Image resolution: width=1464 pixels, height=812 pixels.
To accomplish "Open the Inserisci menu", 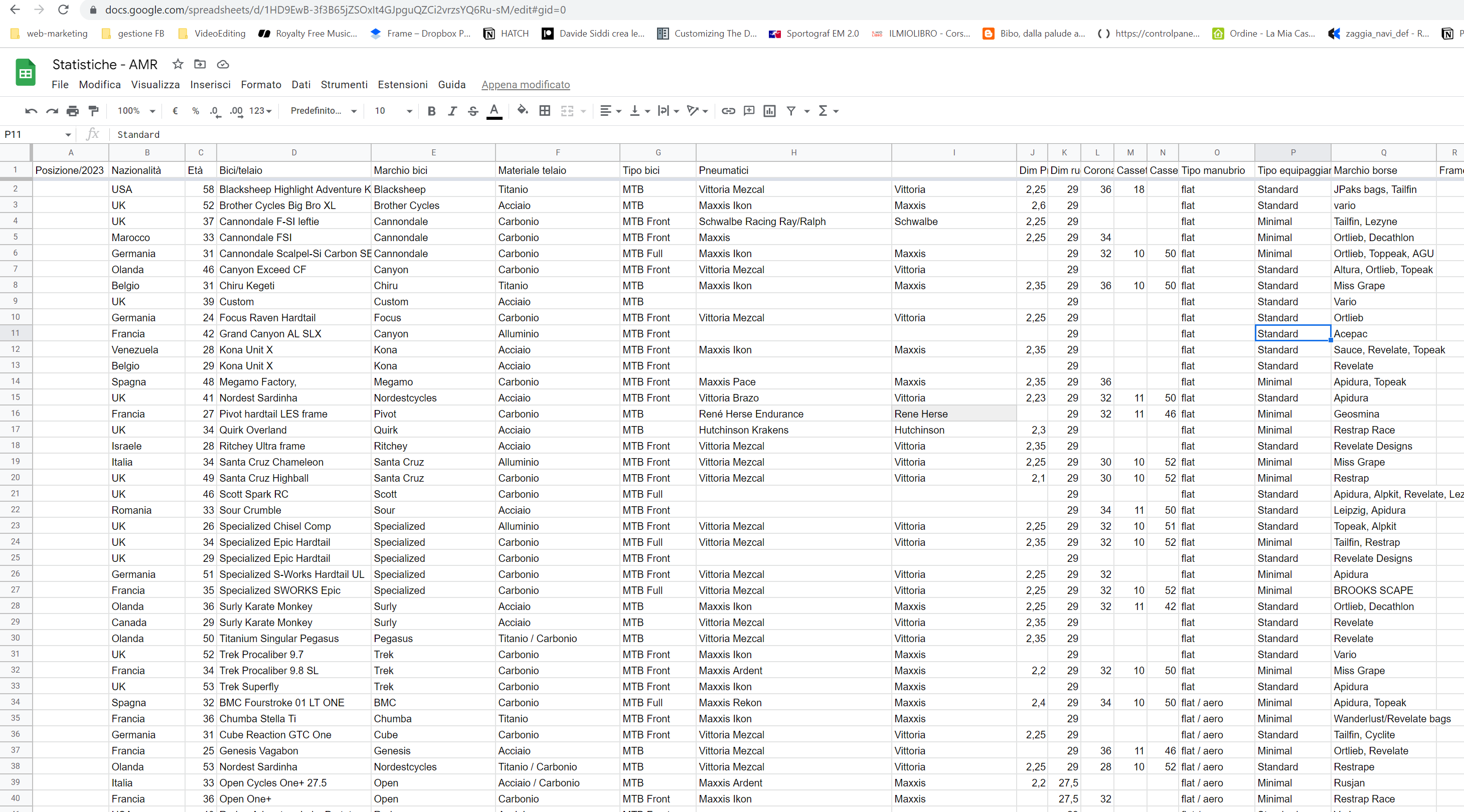I will [x=210, y=85].
